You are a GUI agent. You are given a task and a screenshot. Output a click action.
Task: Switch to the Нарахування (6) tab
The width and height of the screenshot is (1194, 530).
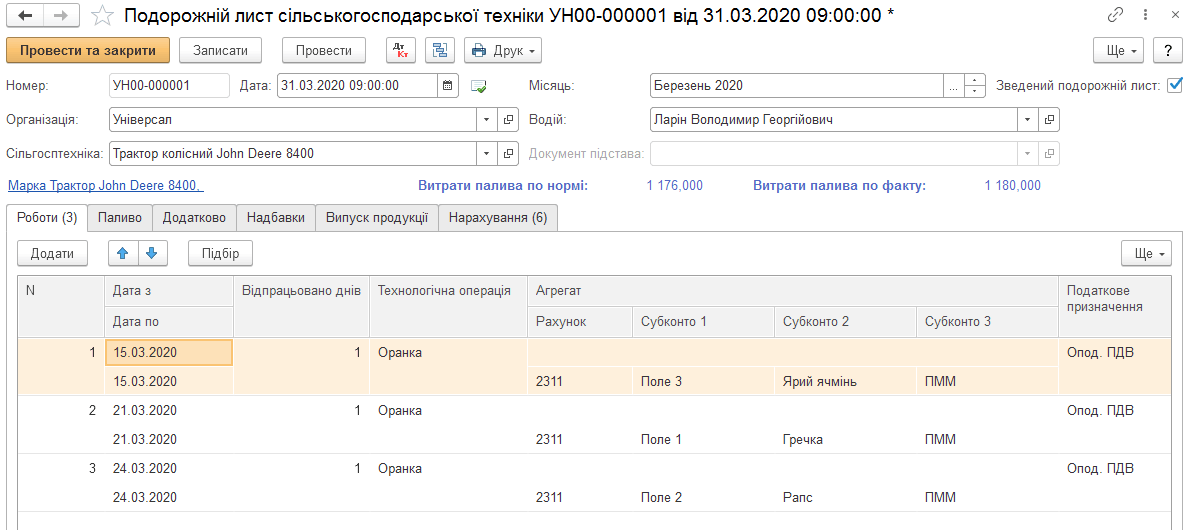[x=498, y=218]
